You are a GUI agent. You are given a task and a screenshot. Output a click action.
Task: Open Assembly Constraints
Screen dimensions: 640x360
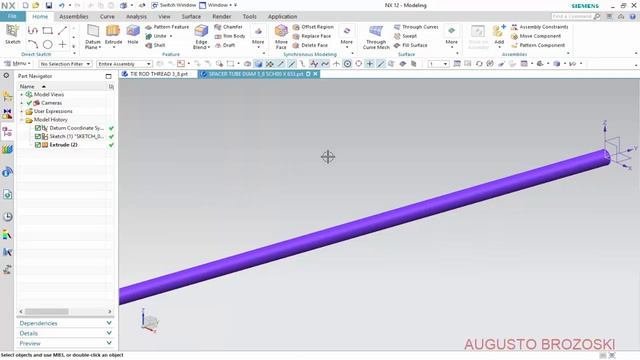tap(540, 27)
